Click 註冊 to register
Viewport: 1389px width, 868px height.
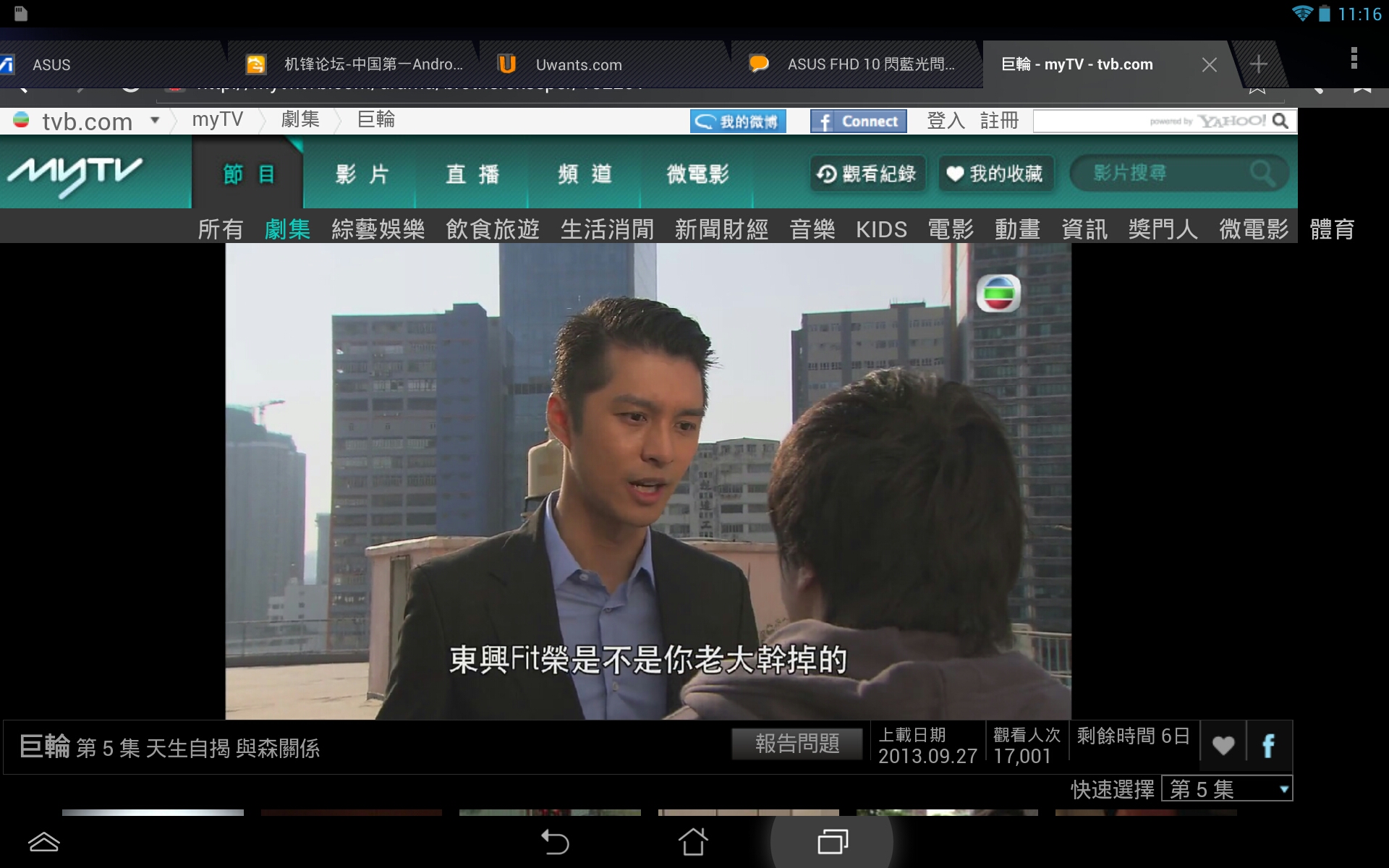(999, 121)
